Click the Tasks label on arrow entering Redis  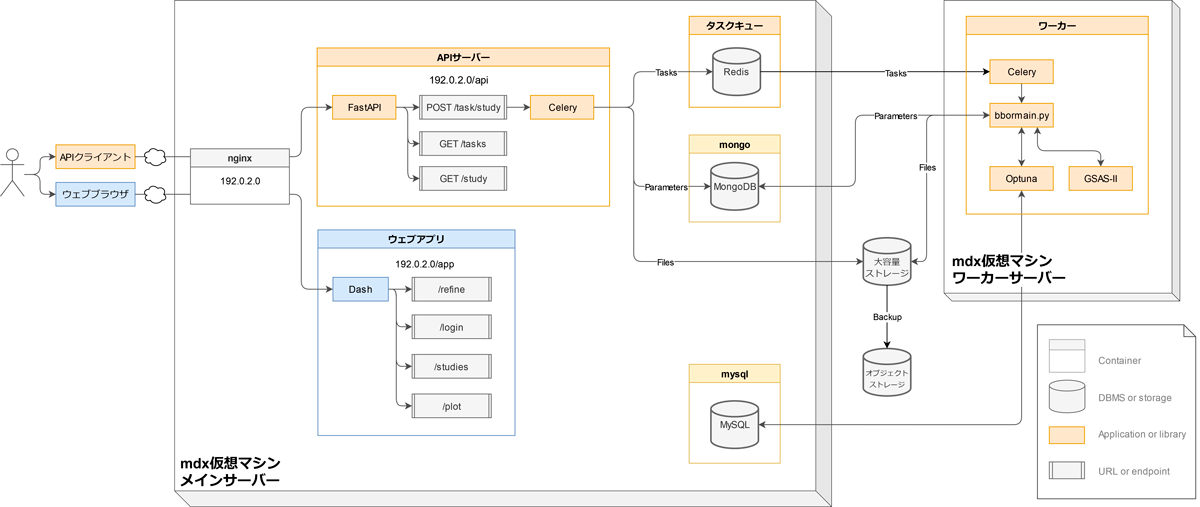667,72
